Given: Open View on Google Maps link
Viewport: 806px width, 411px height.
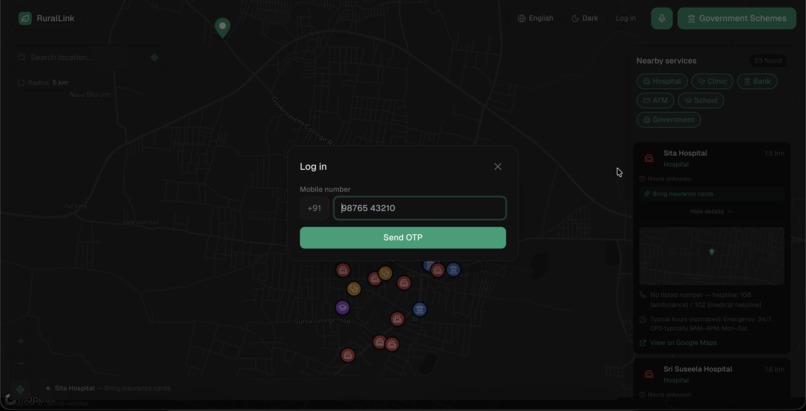Looking at the screenshot, I should (x=683, y=343).
